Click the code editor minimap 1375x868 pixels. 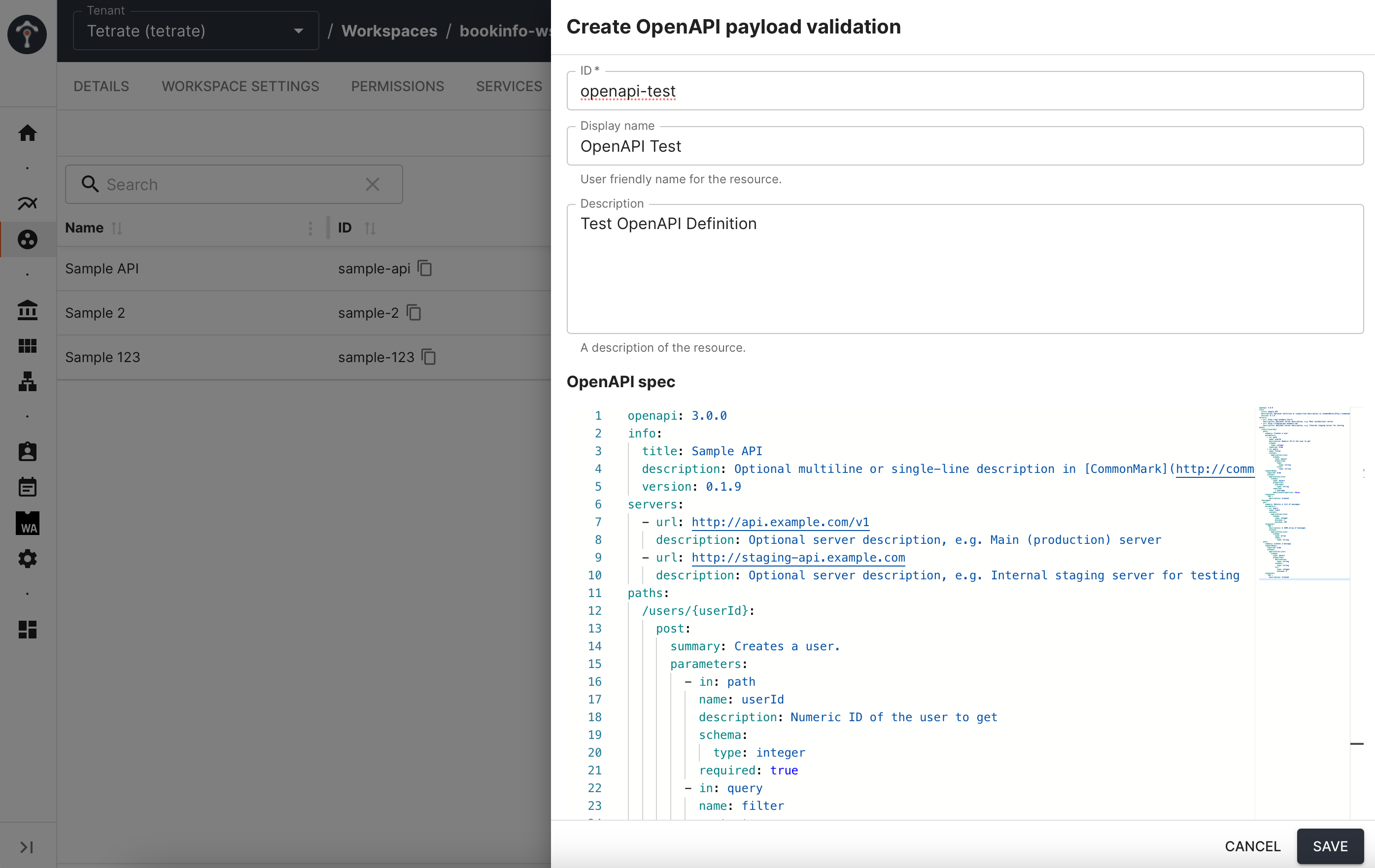tap(1304, 494)
